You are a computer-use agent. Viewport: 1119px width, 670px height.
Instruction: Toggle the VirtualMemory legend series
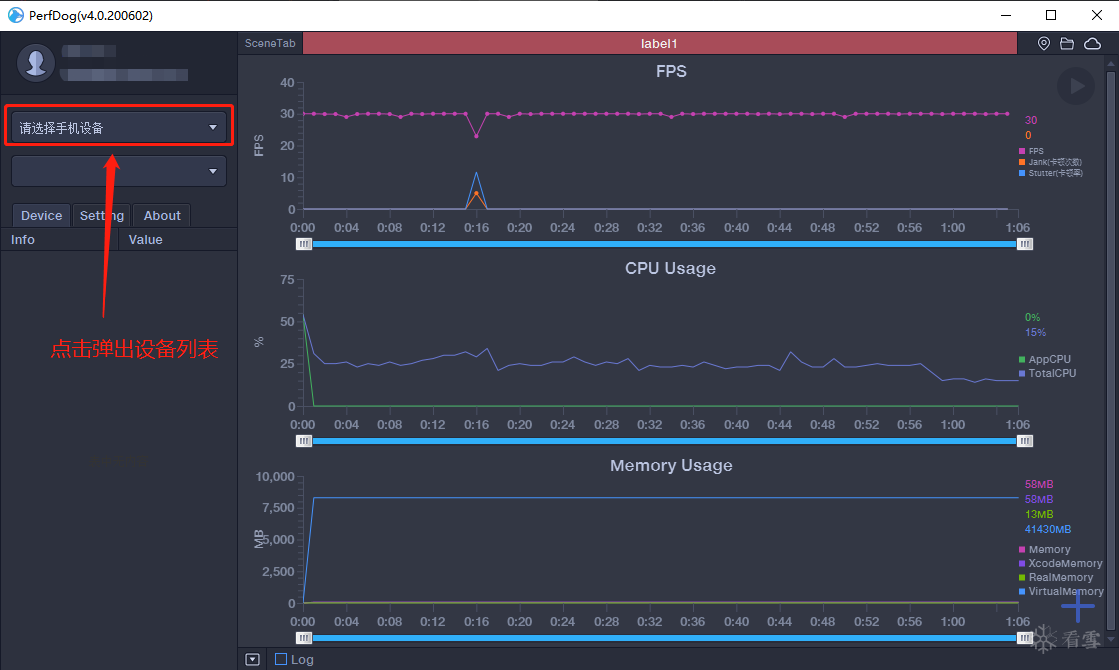pyautogui.click(x=1061, y=591)
